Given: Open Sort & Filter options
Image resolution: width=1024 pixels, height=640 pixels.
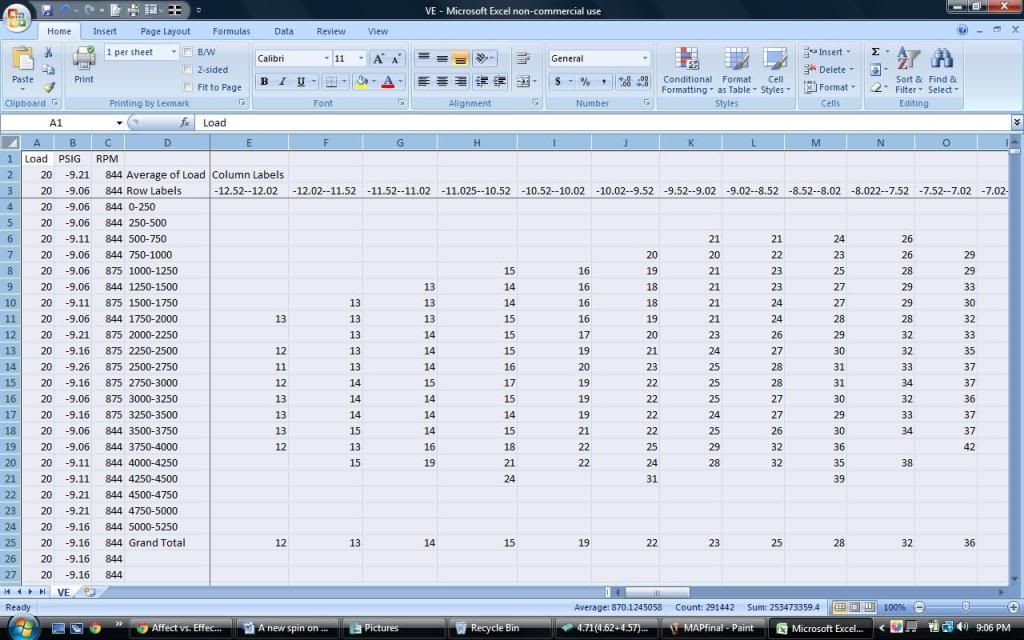Looking at the screenshot, I should (x=908, y=70).
